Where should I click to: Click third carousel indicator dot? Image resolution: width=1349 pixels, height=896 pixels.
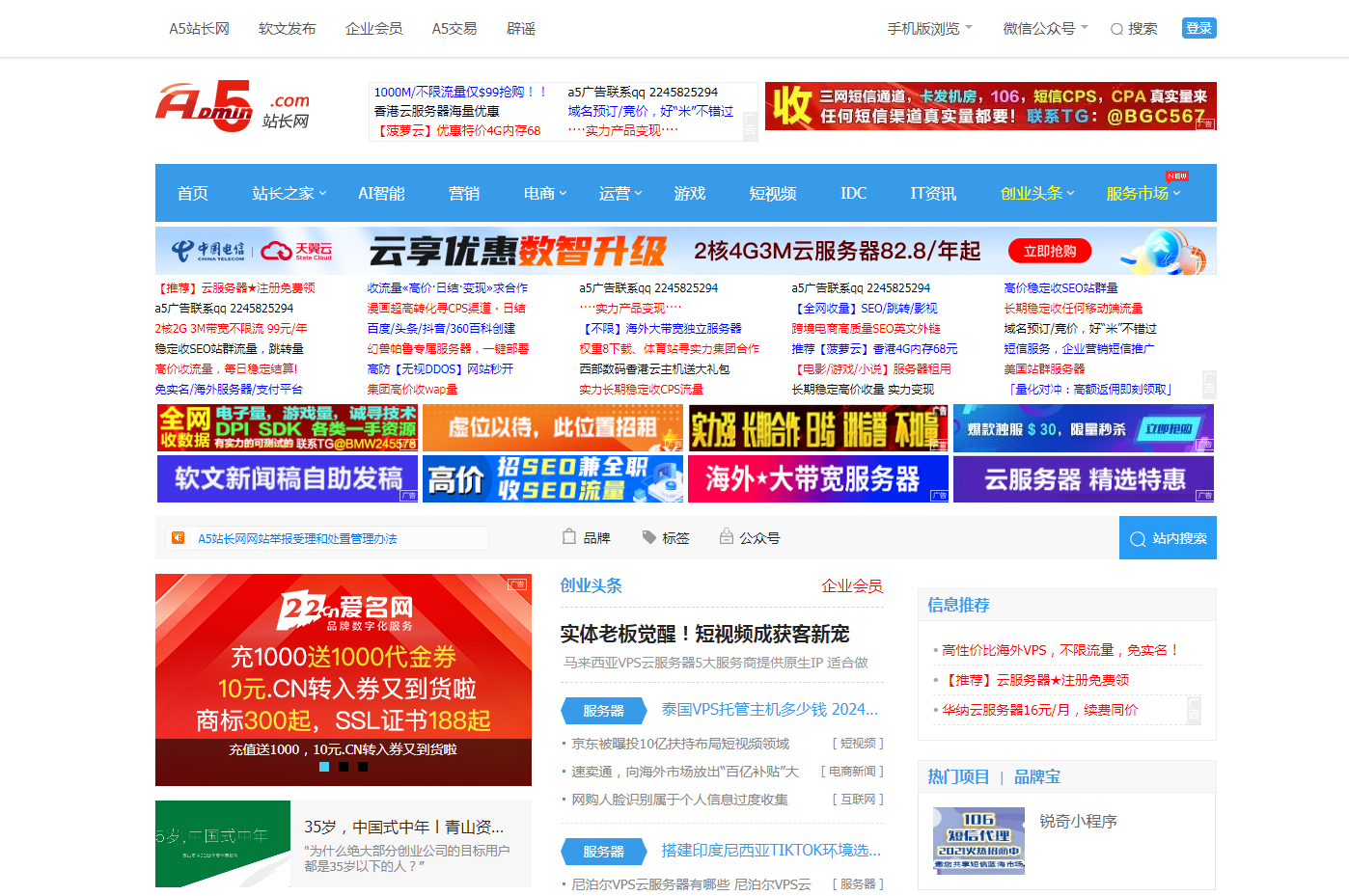tap(363, 767)
